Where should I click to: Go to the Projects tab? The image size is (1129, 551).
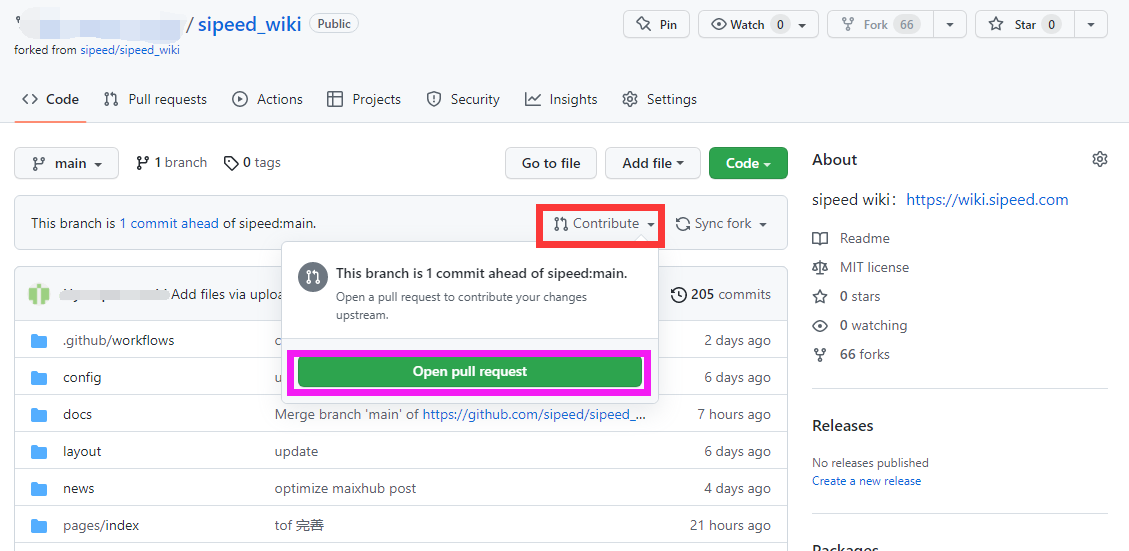pyautogui.click(x=364, y=99)
